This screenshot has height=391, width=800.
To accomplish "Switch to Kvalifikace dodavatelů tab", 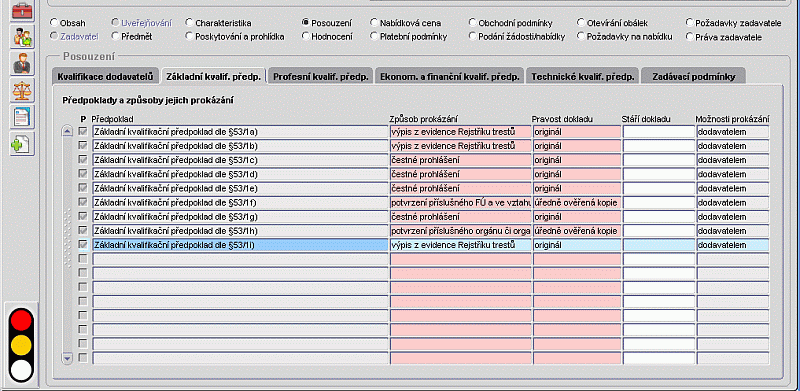I will (105, 77).
